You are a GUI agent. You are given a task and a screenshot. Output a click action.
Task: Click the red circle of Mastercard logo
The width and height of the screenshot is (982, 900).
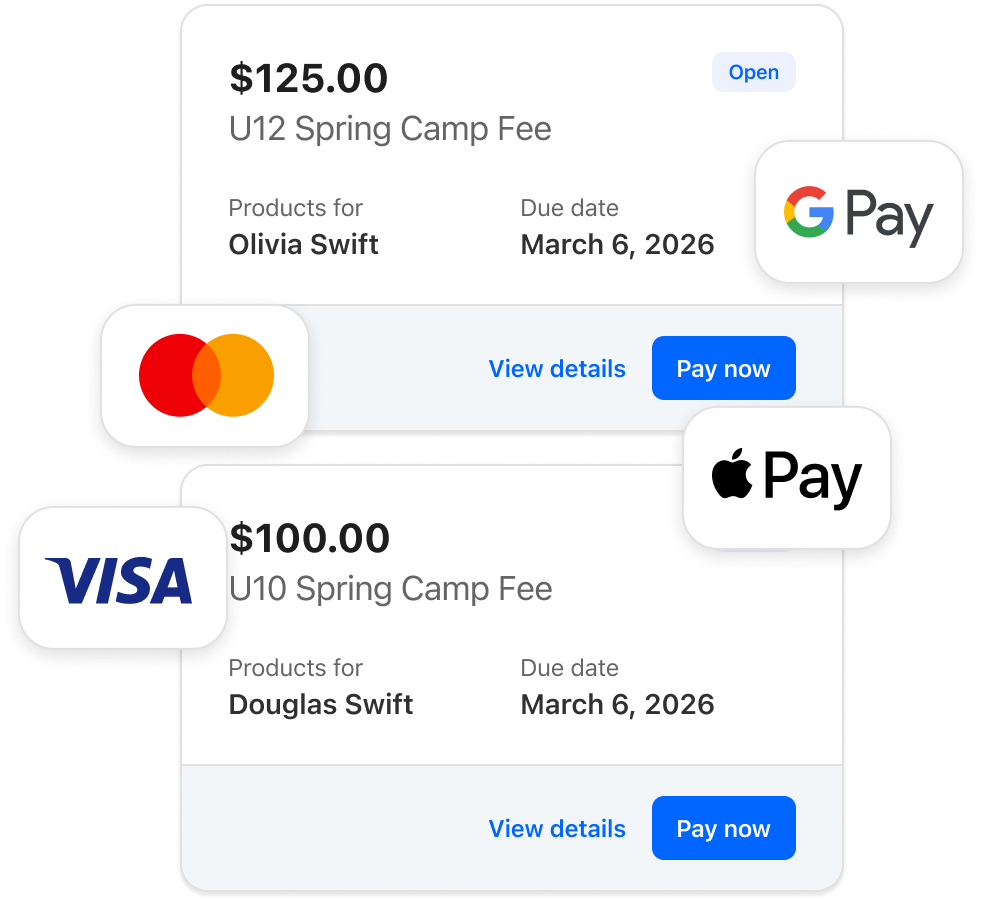[x=180, y=375]
